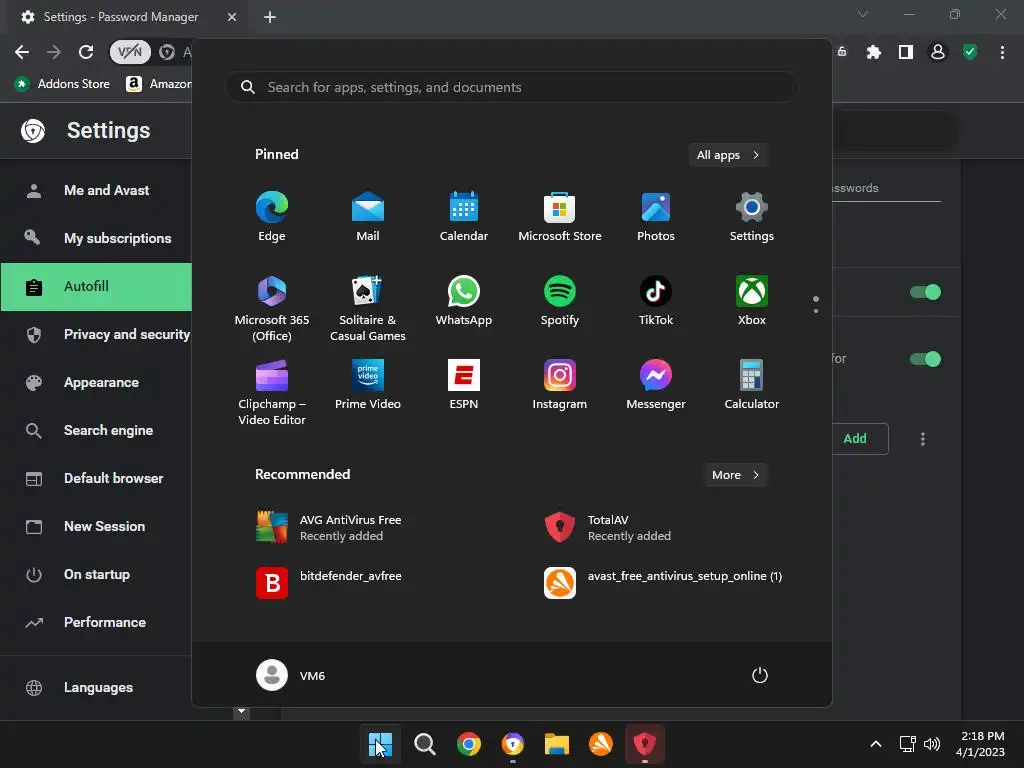This screenshot has width=1024, height=768.
Task: Open the Prime Video app
Action: (x=368, y=385)
